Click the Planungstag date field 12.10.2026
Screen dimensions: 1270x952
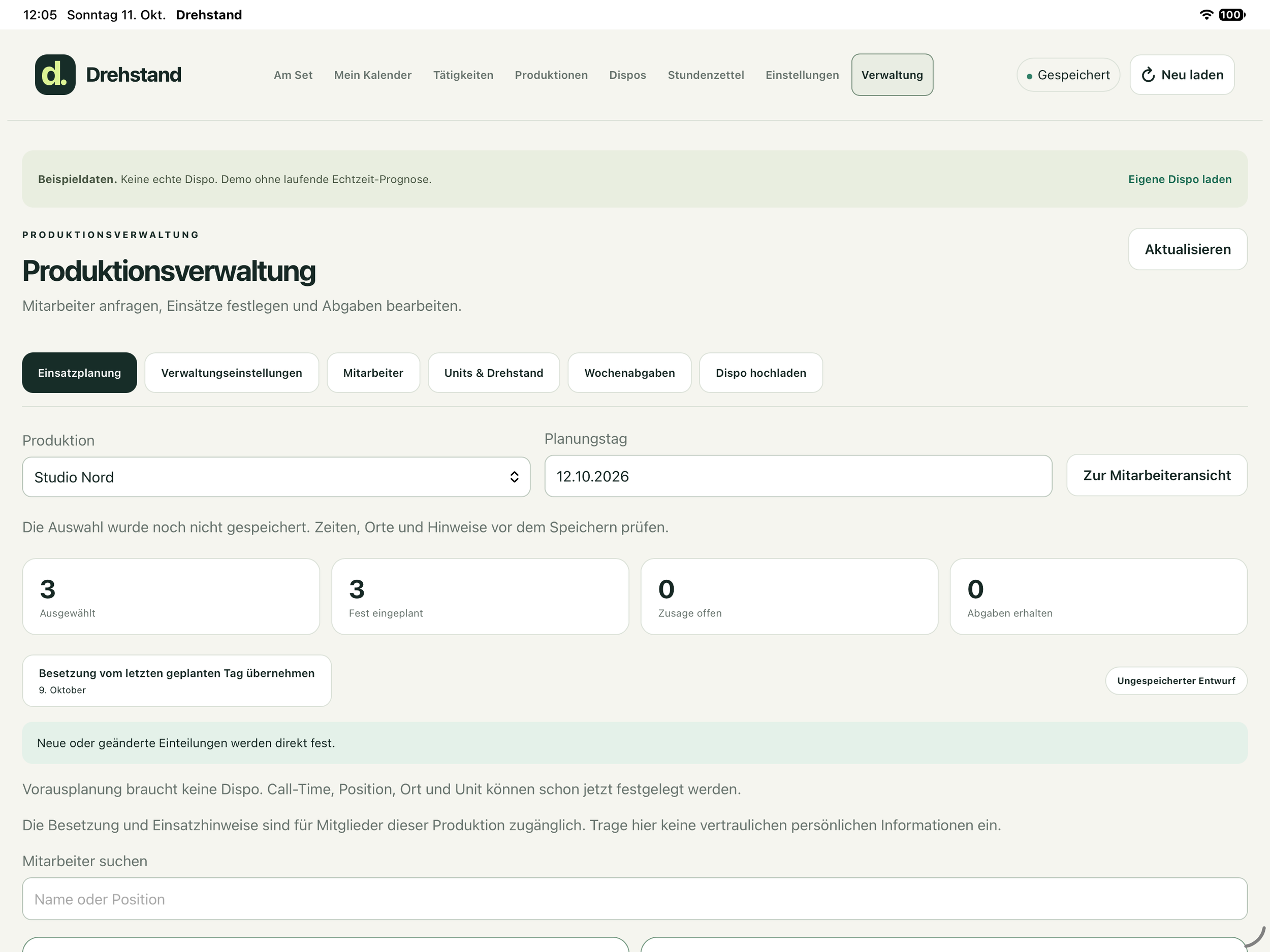pos(798,476)
